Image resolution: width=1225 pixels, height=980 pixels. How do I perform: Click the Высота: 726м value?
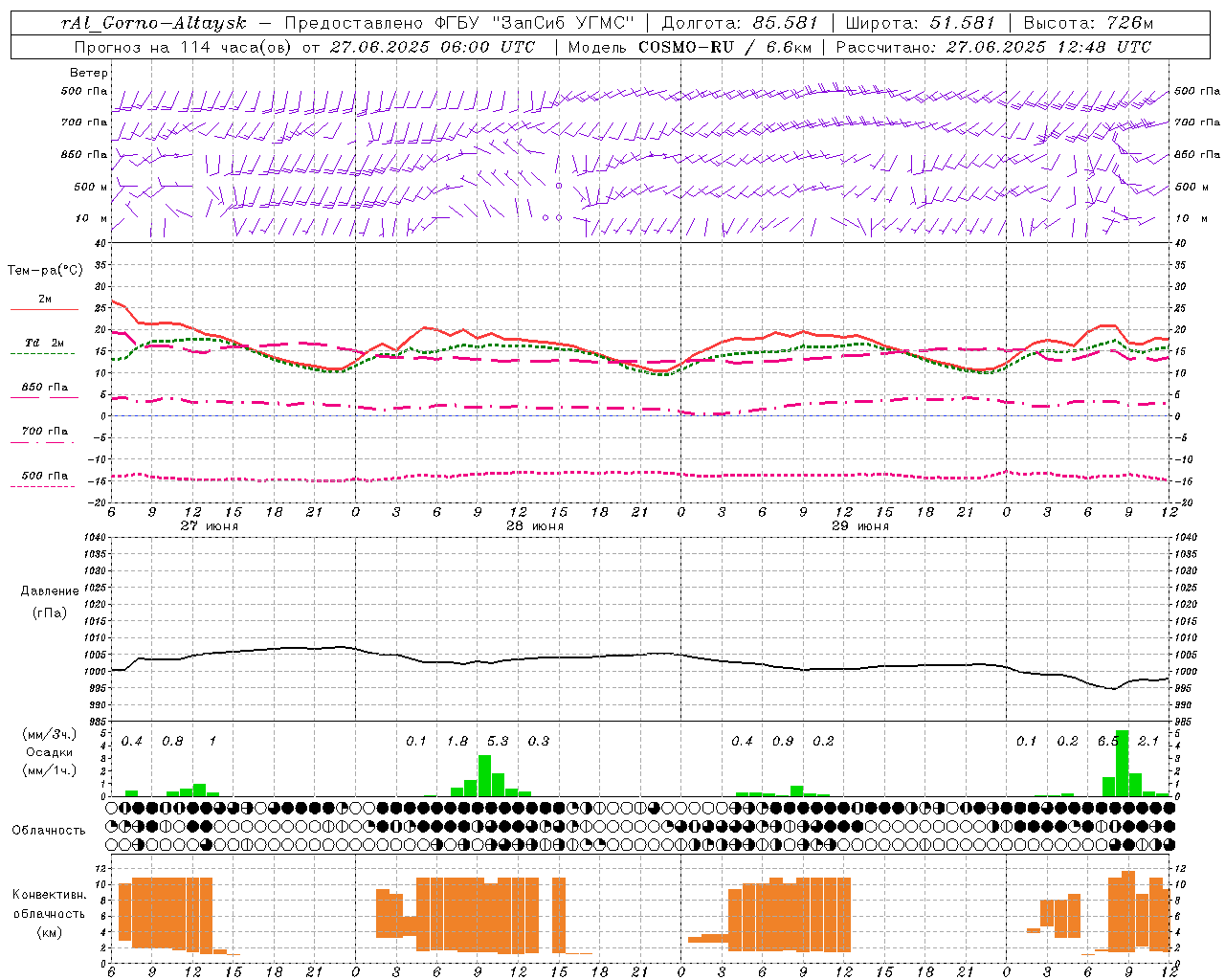point(1089,23)
